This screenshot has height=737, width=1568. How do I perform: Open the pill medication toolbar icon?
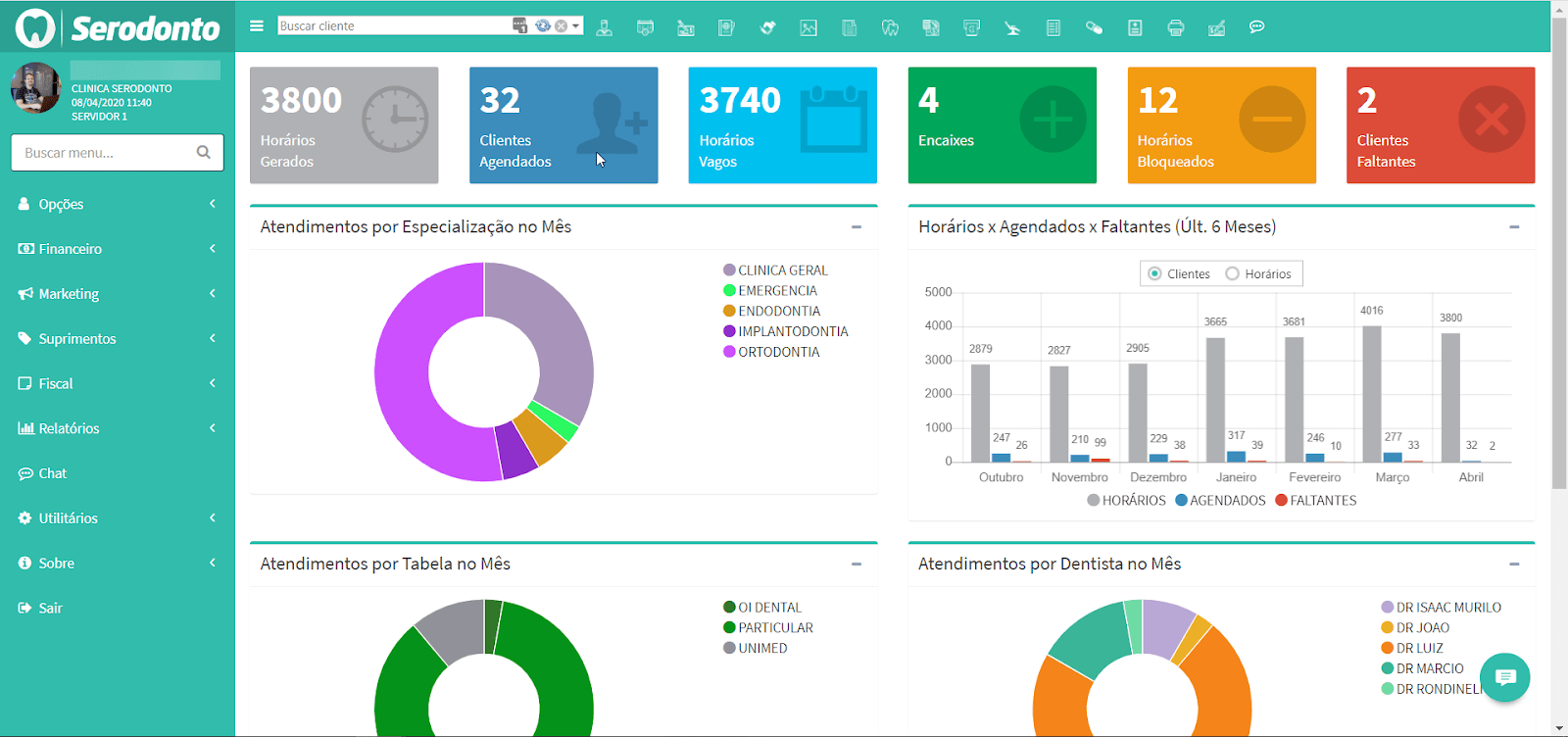coord(1094,27)
